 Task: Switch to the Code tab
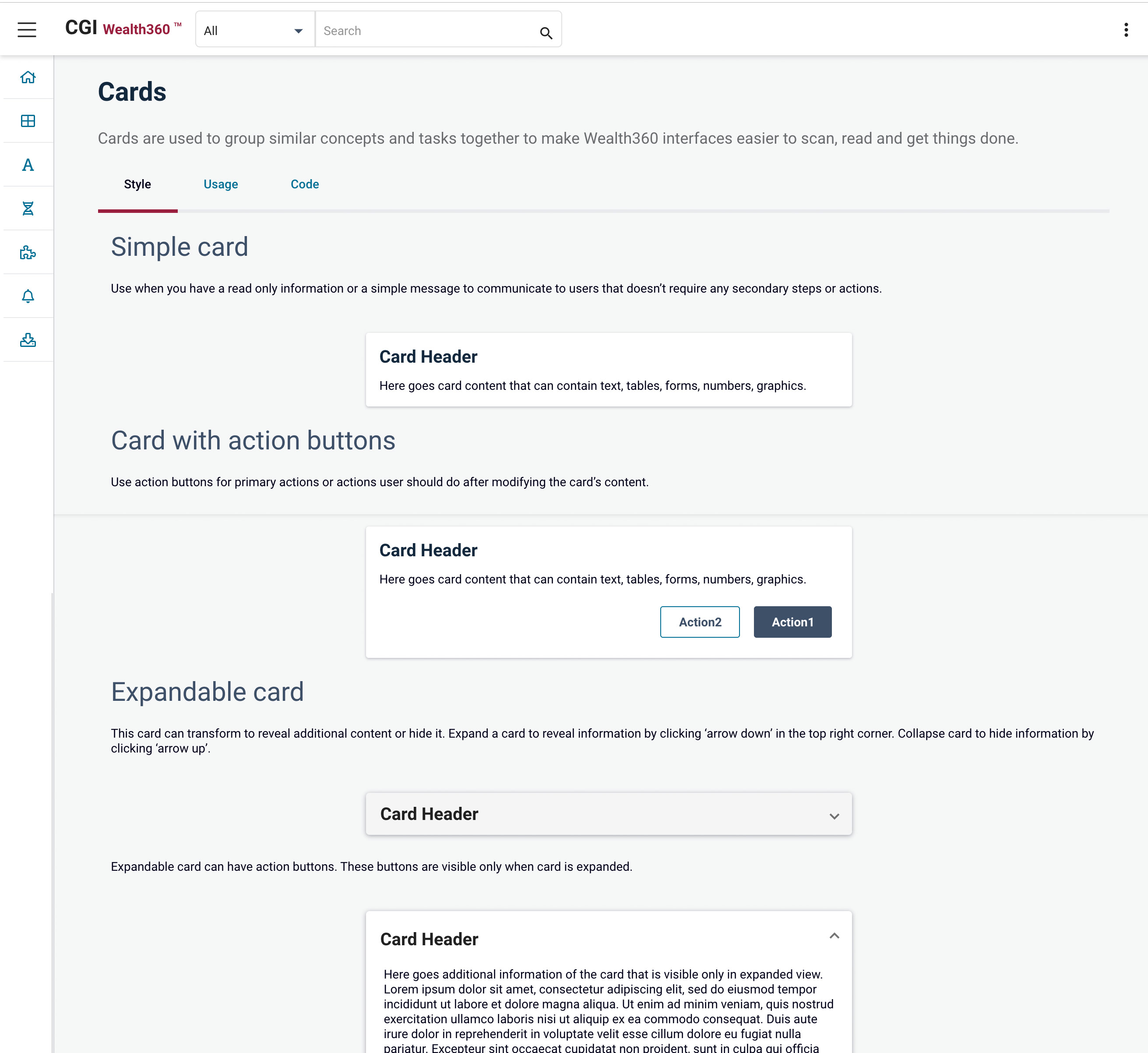305,184
